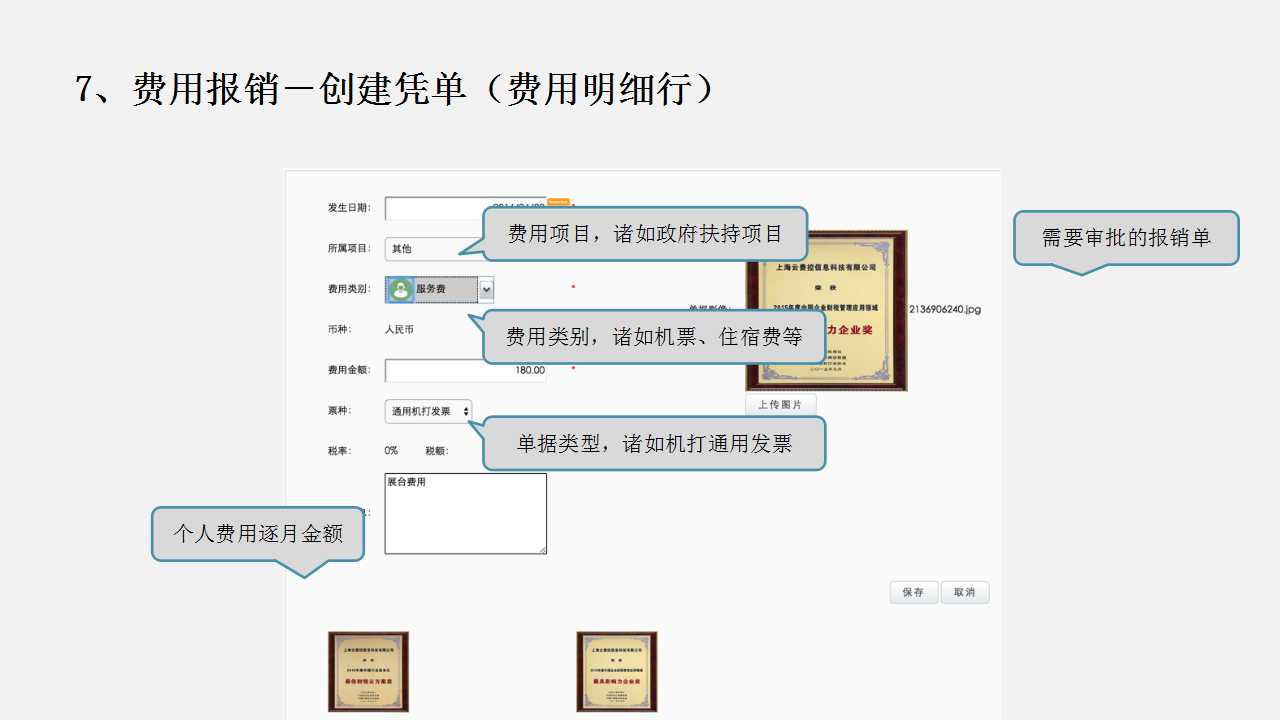1280x720 pixels.
Task: Click the 展台费用 description text area
Action: pyautogui.click(x=466, y=513)
